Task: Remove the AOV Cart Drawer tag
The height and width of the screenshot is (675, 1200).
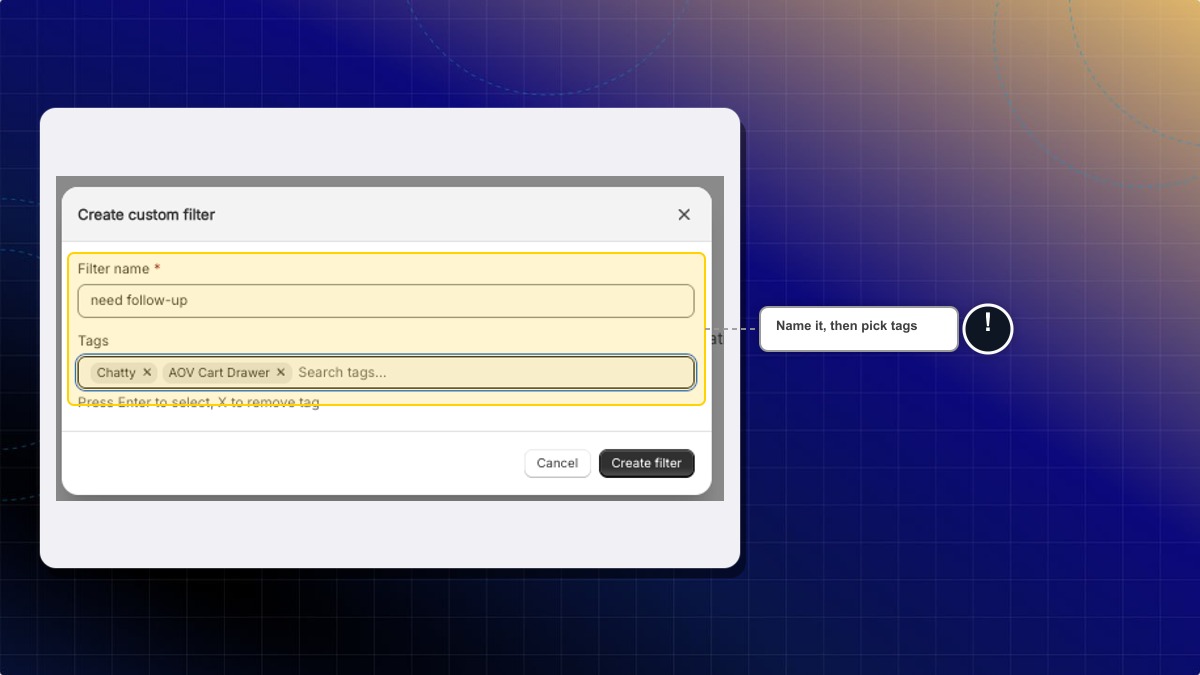Action: 281,372
